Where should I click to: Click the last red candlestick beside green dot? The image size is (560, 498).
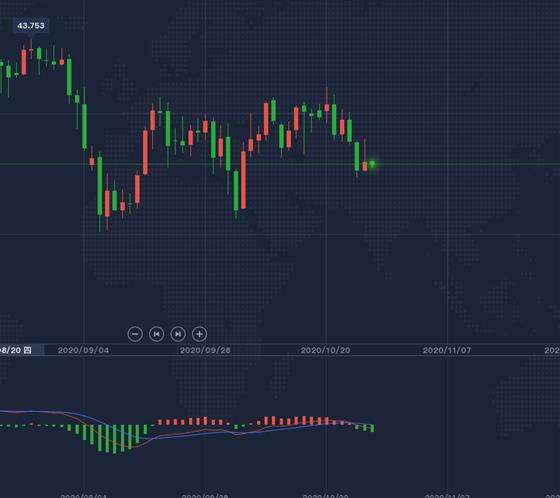365,166
